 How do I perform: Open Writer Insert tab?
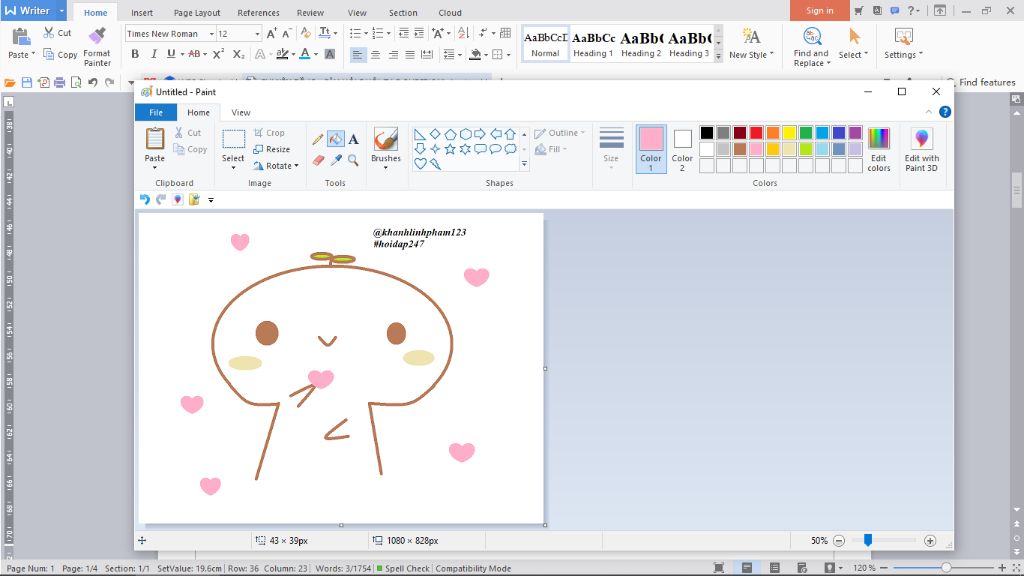tap(142, 12)
